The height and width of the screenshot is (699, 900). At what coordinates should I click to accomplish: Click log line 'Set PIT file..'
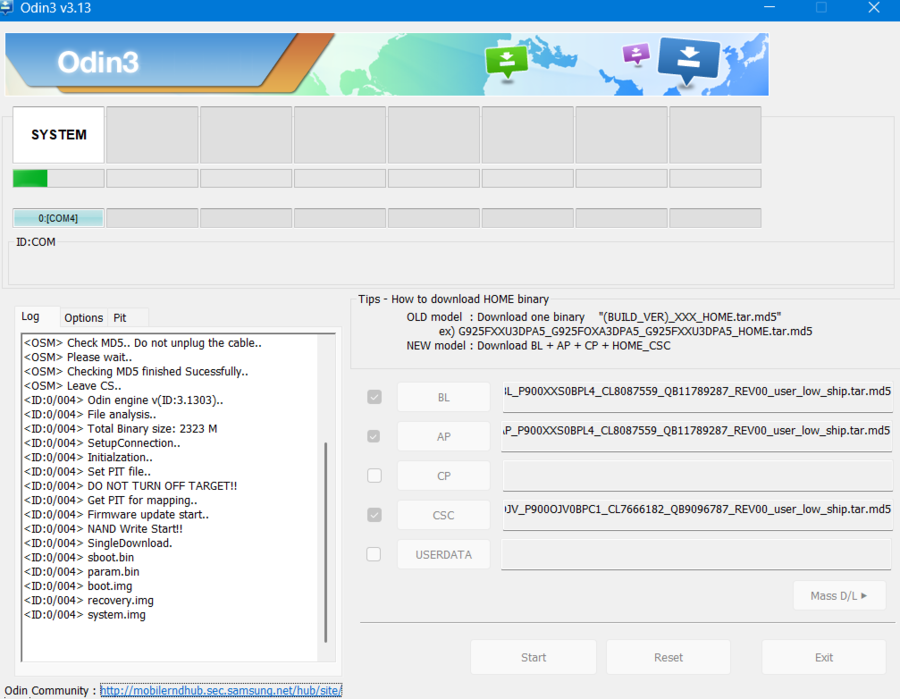click(x=87, y=472)
